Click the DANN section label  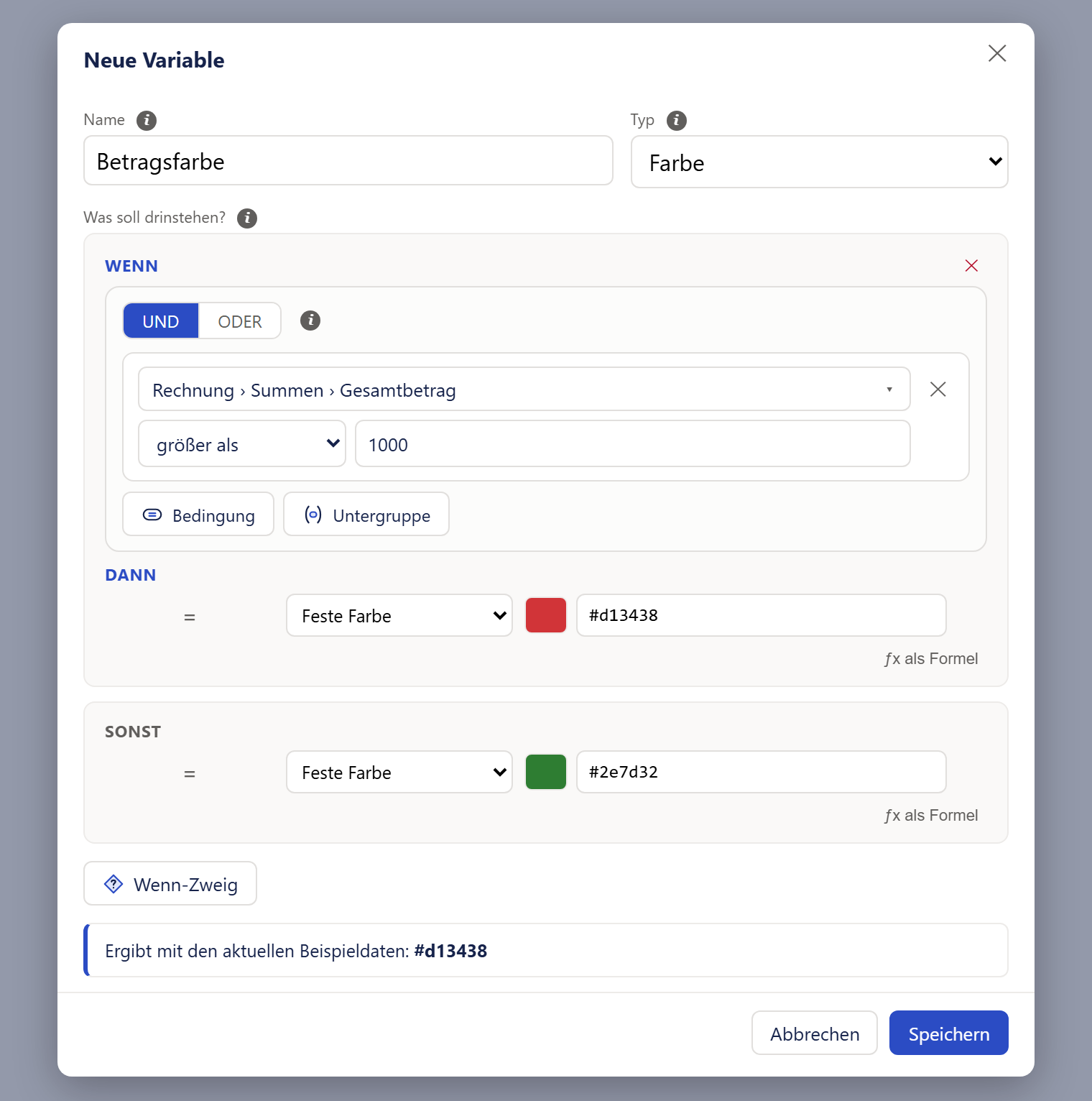click(x=130, y=575)
